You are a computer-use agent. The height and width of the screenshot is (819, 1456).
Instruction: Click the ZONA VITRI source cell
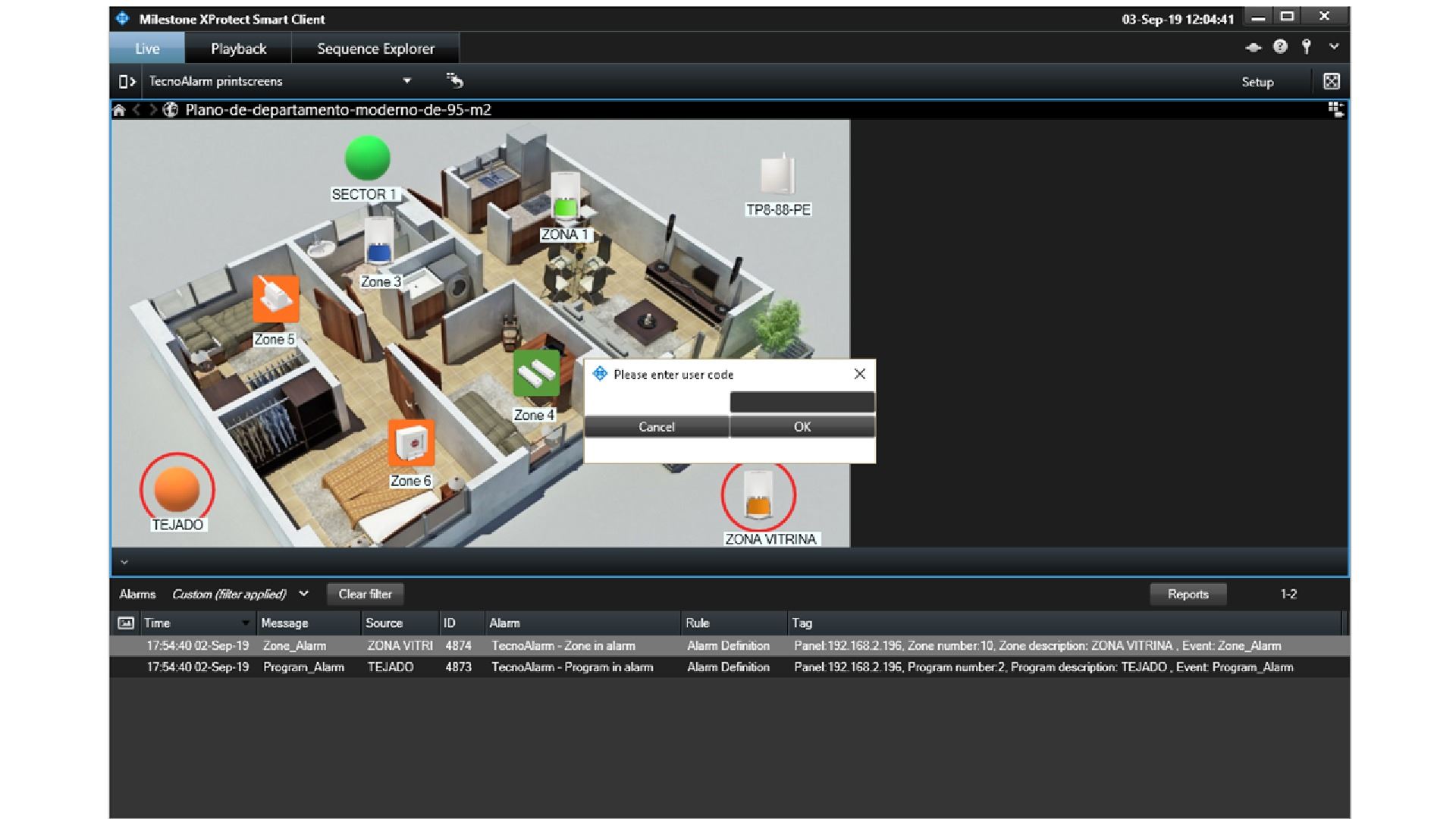click(x=400, y=645)
